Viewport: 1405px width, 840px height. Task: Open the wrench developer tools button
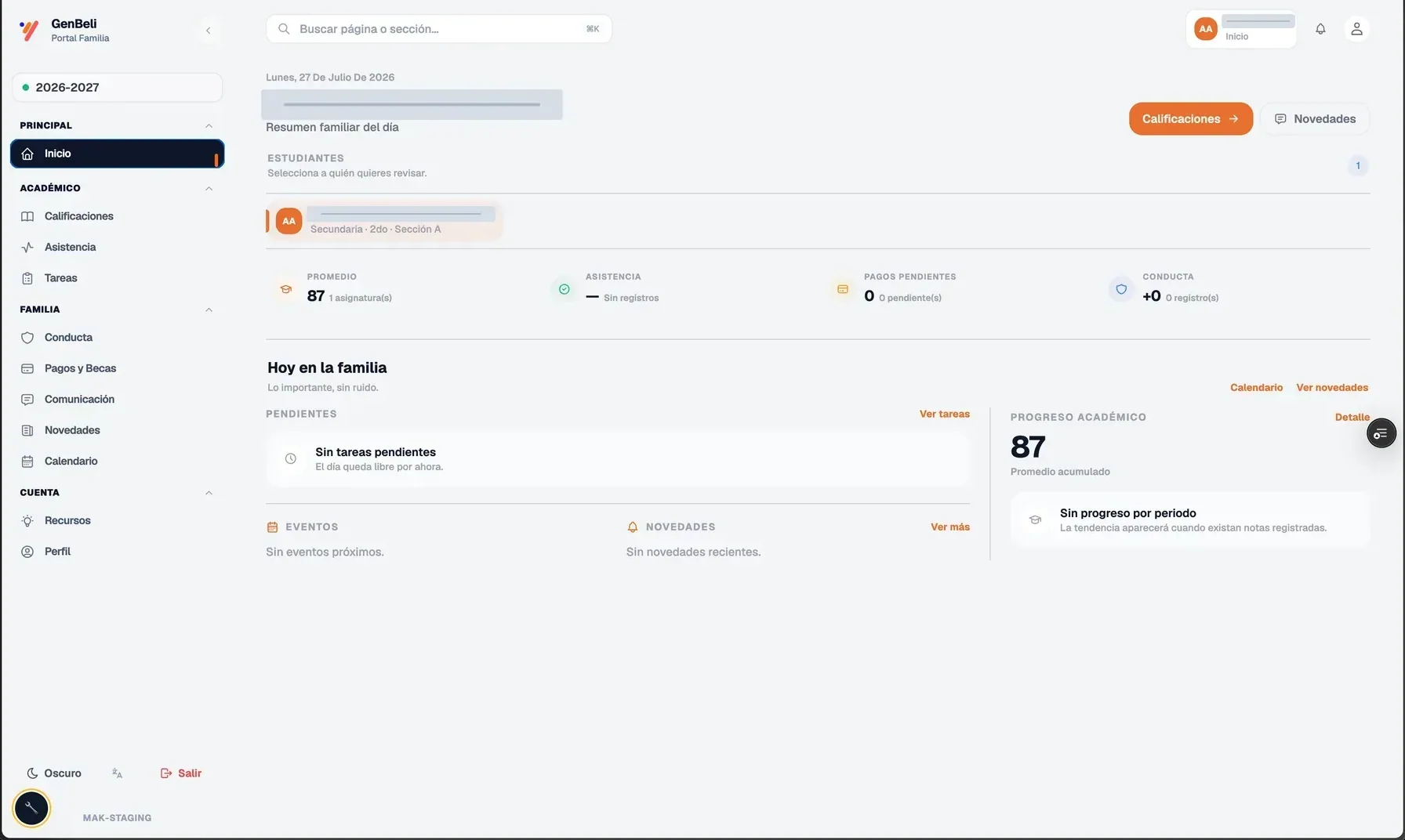(x=31, y=808)
